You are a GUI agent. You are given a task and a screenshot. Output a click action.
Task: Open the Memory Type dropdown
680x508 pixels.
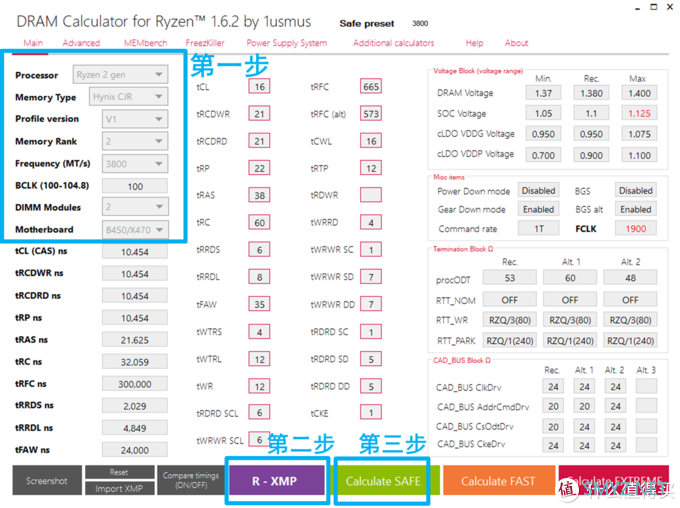(128, 97)
